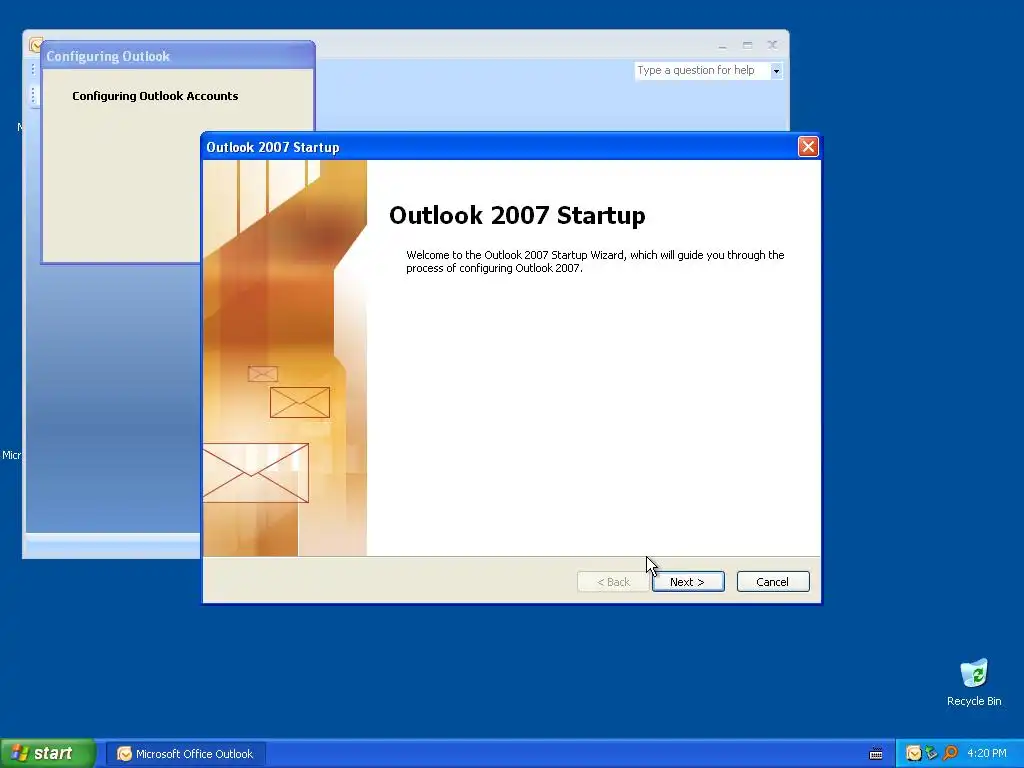Click the Next button in the Startup wizard

coord(688,581)
